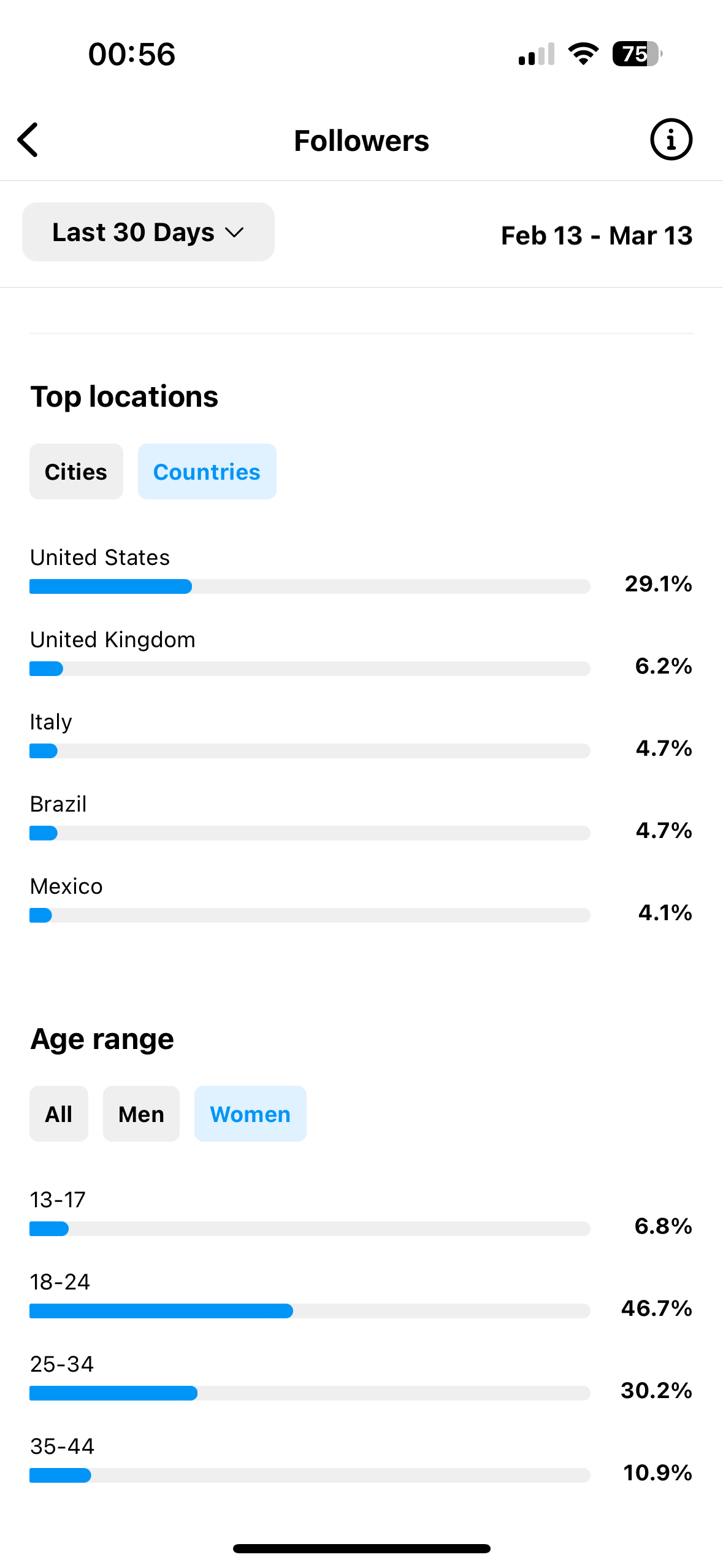Tap the back arrow icon
The height and width of the screenshot is (1568, 723).
[x=28, y=140]
